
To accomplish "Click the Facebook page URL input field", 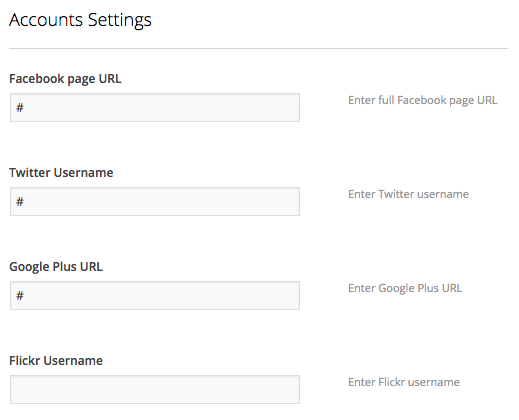I will (155, 107).
